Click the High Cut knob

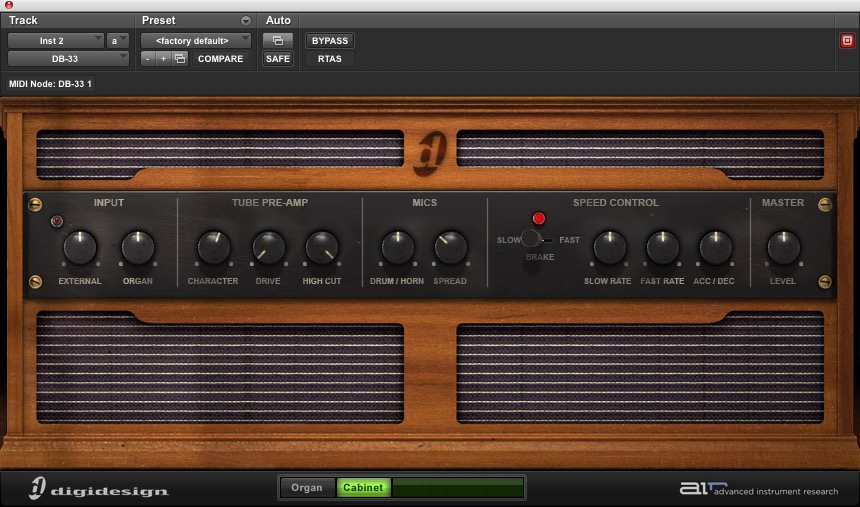point(322,247)
